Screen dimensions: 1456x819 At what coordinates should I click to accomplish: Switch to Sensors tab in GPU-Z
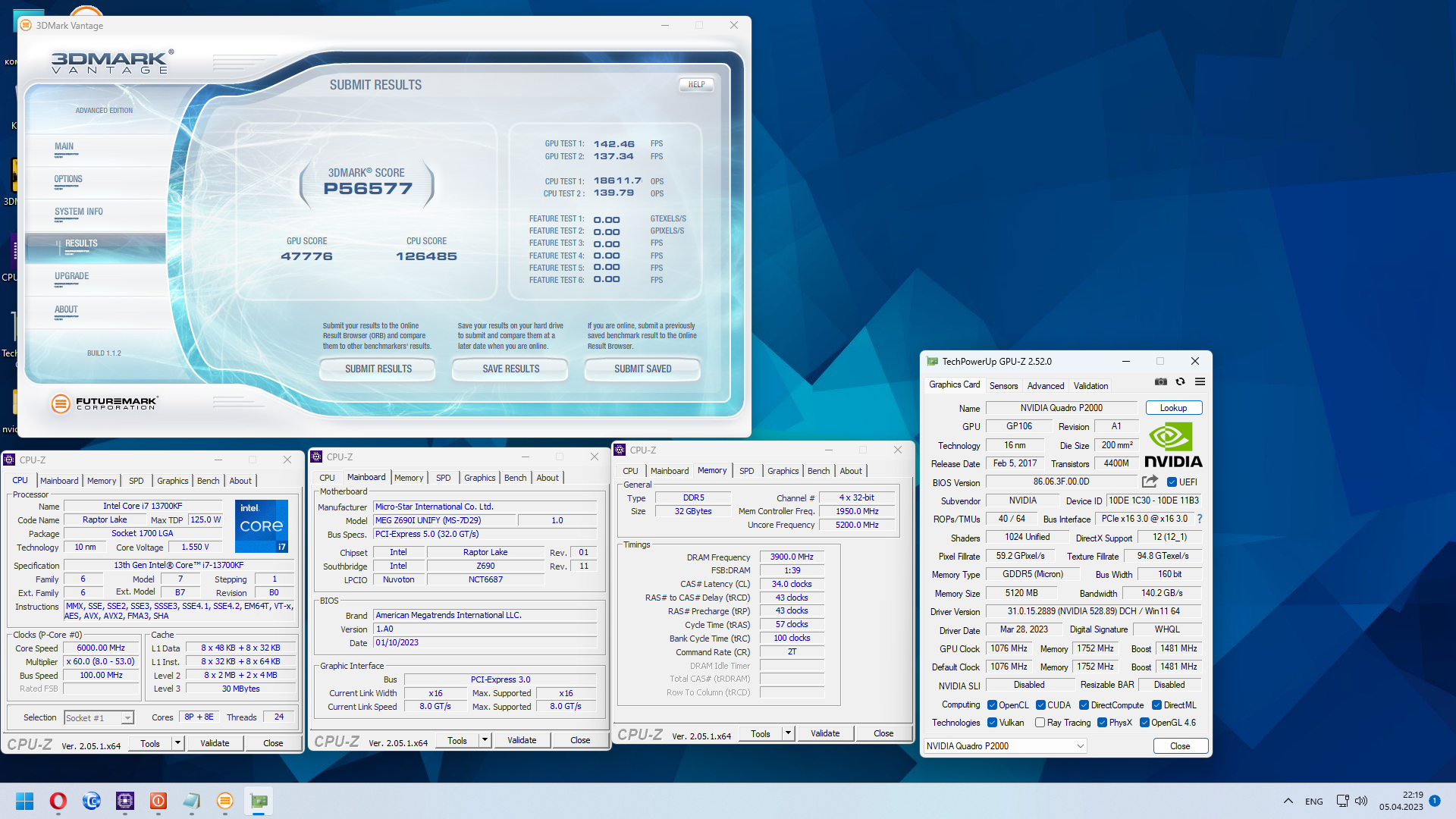1003,386
